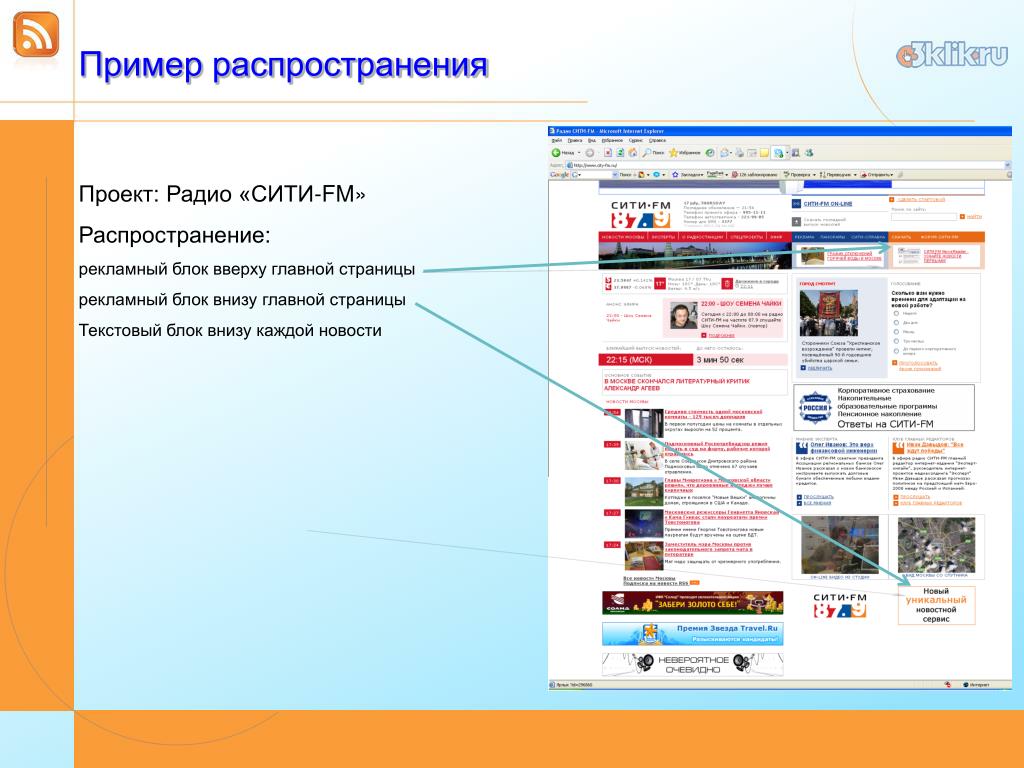Click 'Все новости Москвы' link

pos(649,578)
